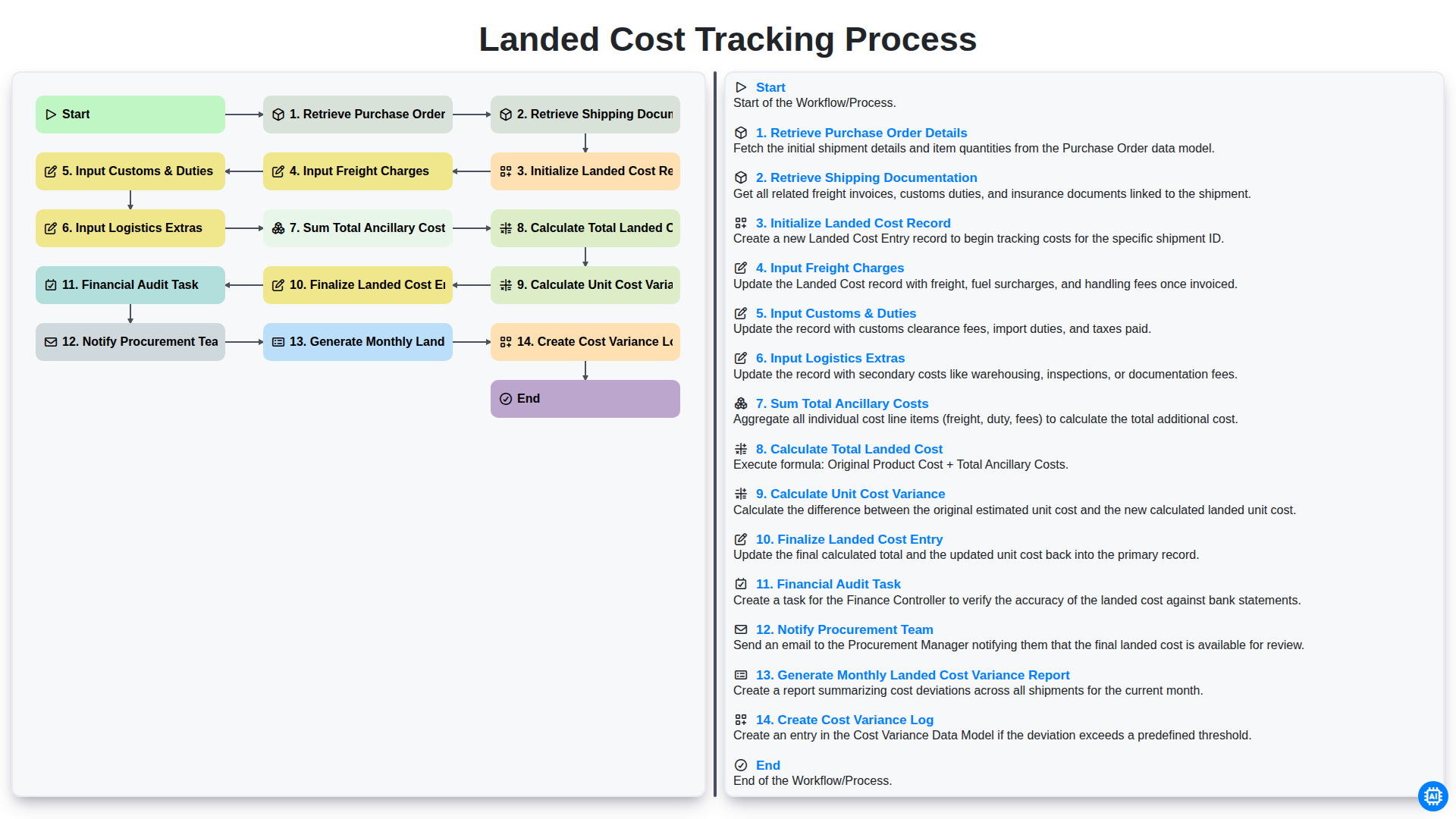Click the report icon on Generate Monthly Land node
The width and height of the screenshot is (1456, 819).
[278, 342]
